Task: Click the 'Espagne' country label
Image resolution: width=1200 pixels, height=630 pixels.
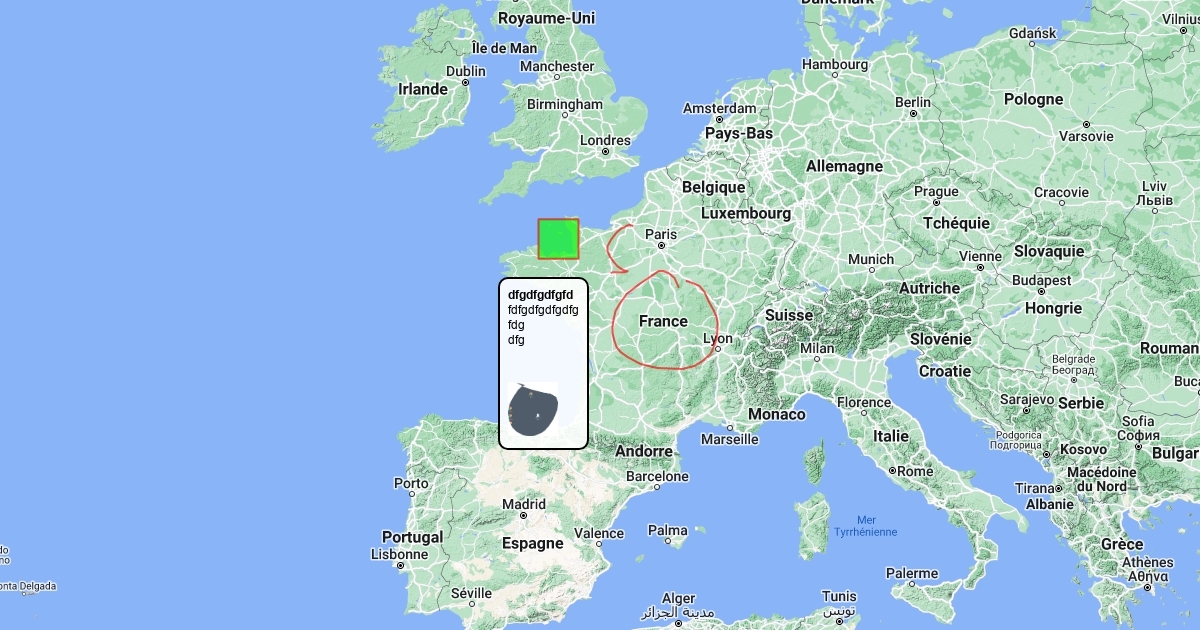Action: [533, 543]
